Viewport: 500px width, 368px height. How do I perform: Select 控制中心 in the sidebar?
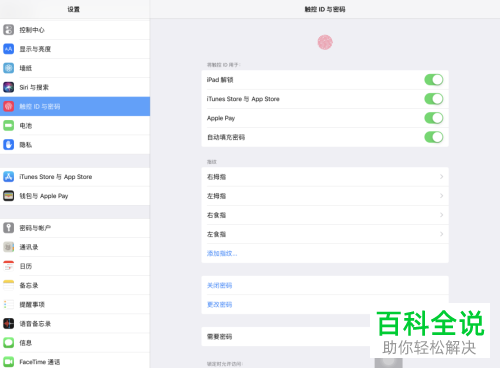coord(75,30)
